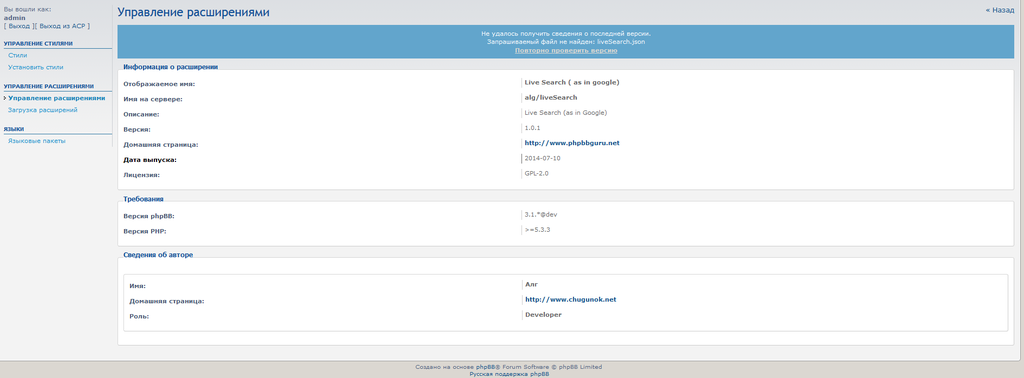Click the Live Search (as in Google) description
Screen dimensions: 1024x378
point(566,113)
